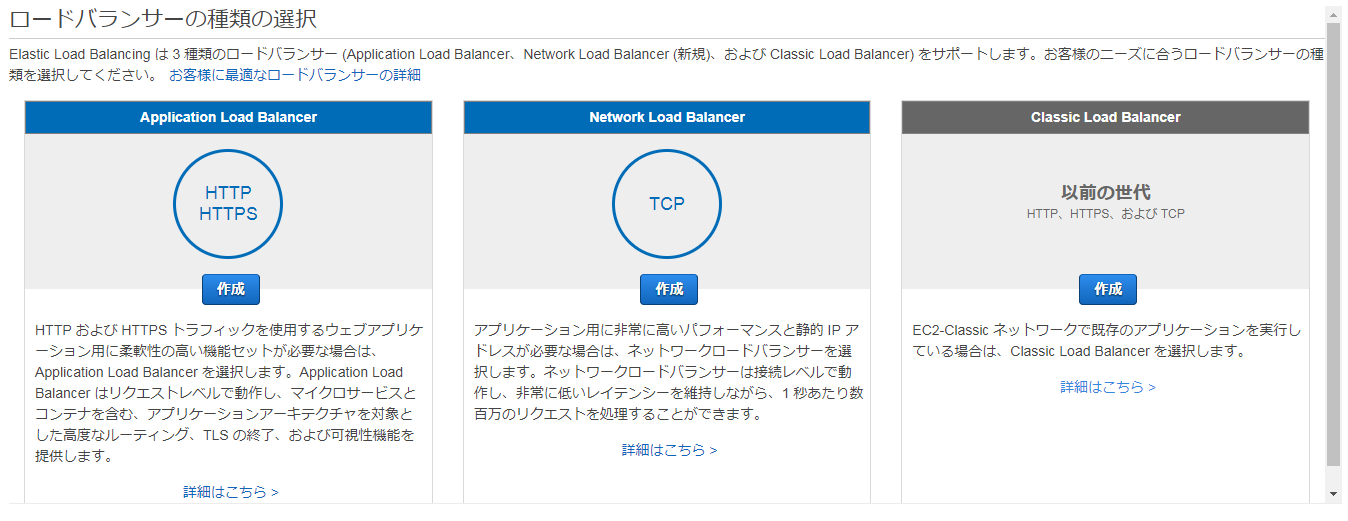
Task: Click the TCP circle icon
Action: [x=666, y=204]
